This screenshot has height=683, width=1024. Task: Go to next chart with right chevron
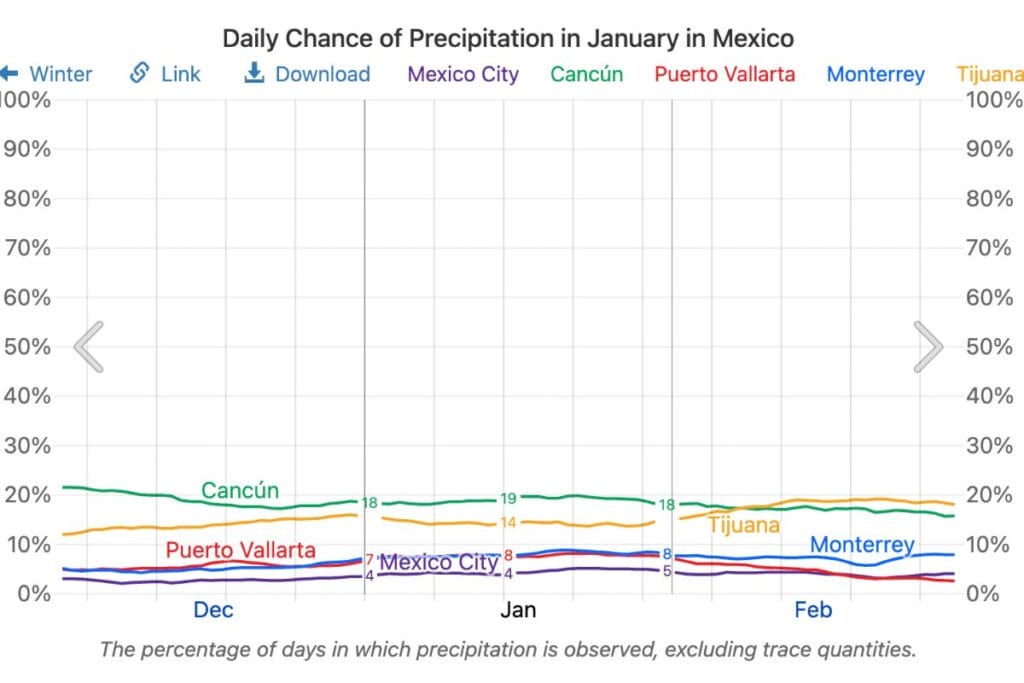(x=928, y=346)
